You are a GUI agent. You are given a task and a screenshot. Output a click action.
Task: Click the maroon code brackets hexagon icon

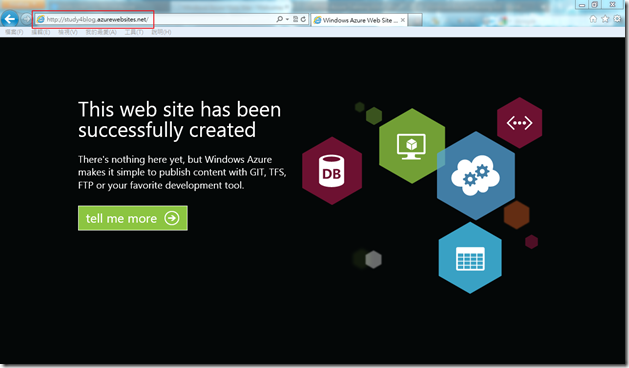click(519, 123)
